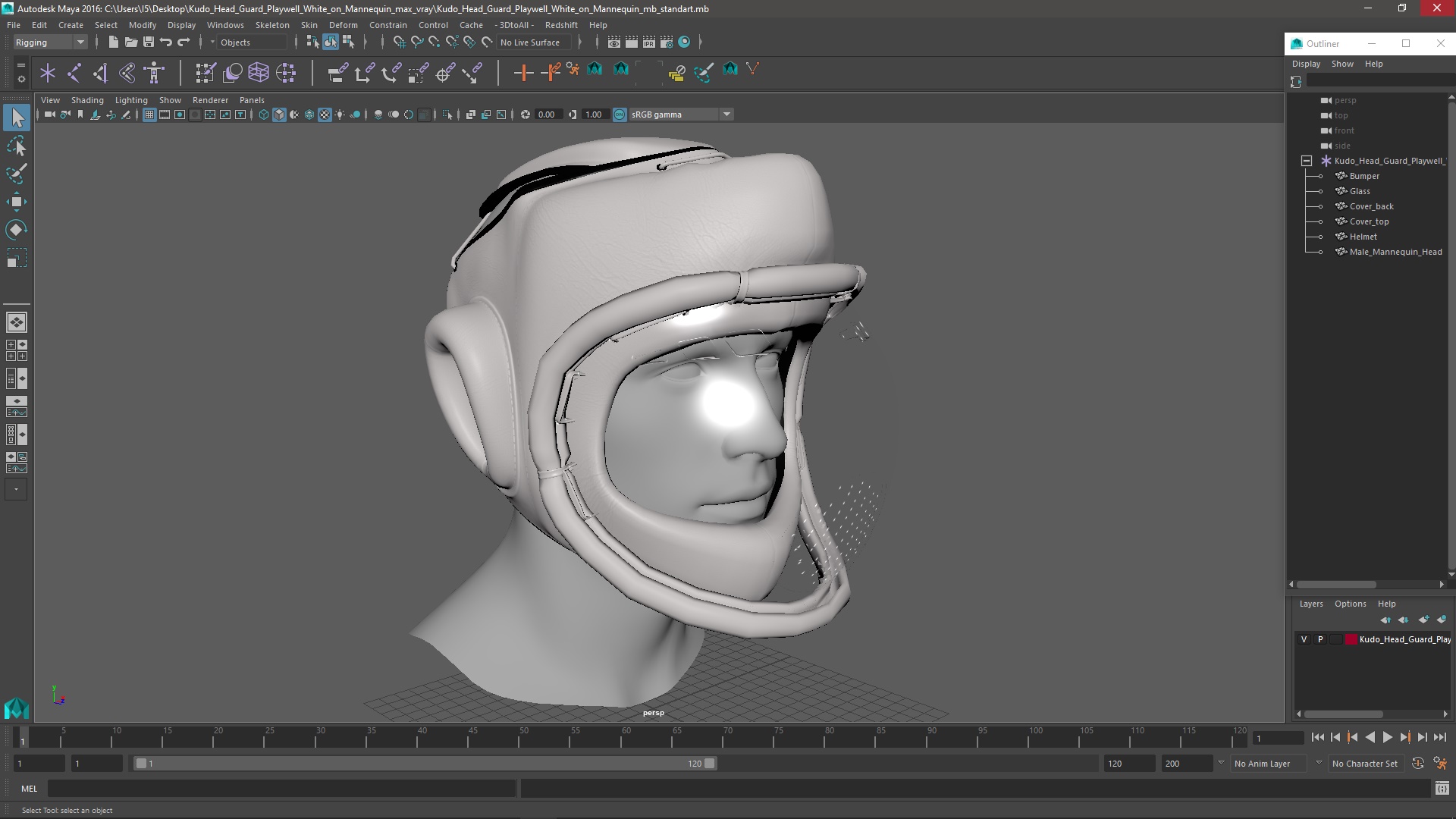The image size is (1456, 819).
Task: Click the Save scene icon
Action: [x=149, y=42]
